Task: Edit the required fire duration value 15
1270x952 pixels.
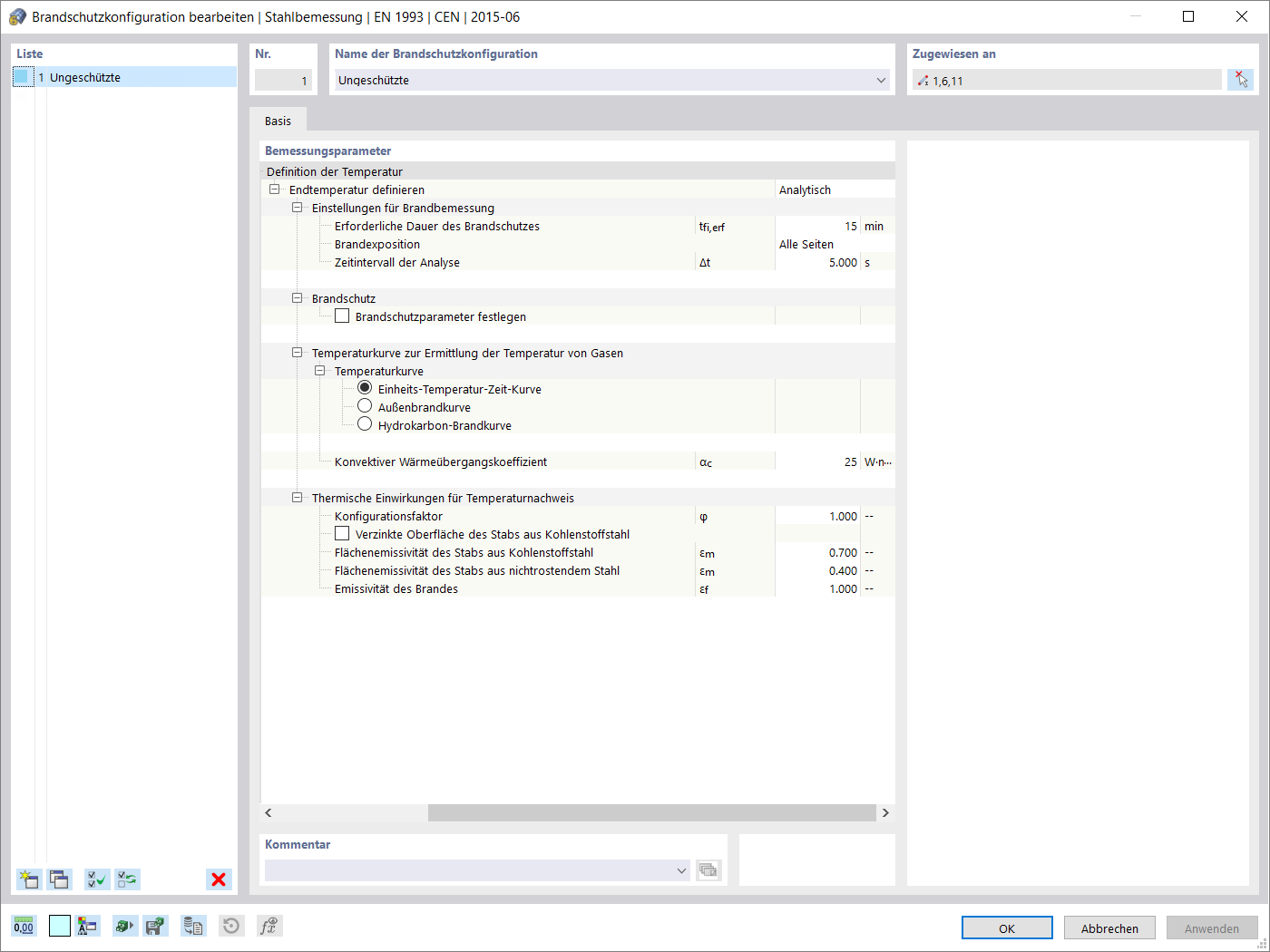Action: tap(817, 226)
